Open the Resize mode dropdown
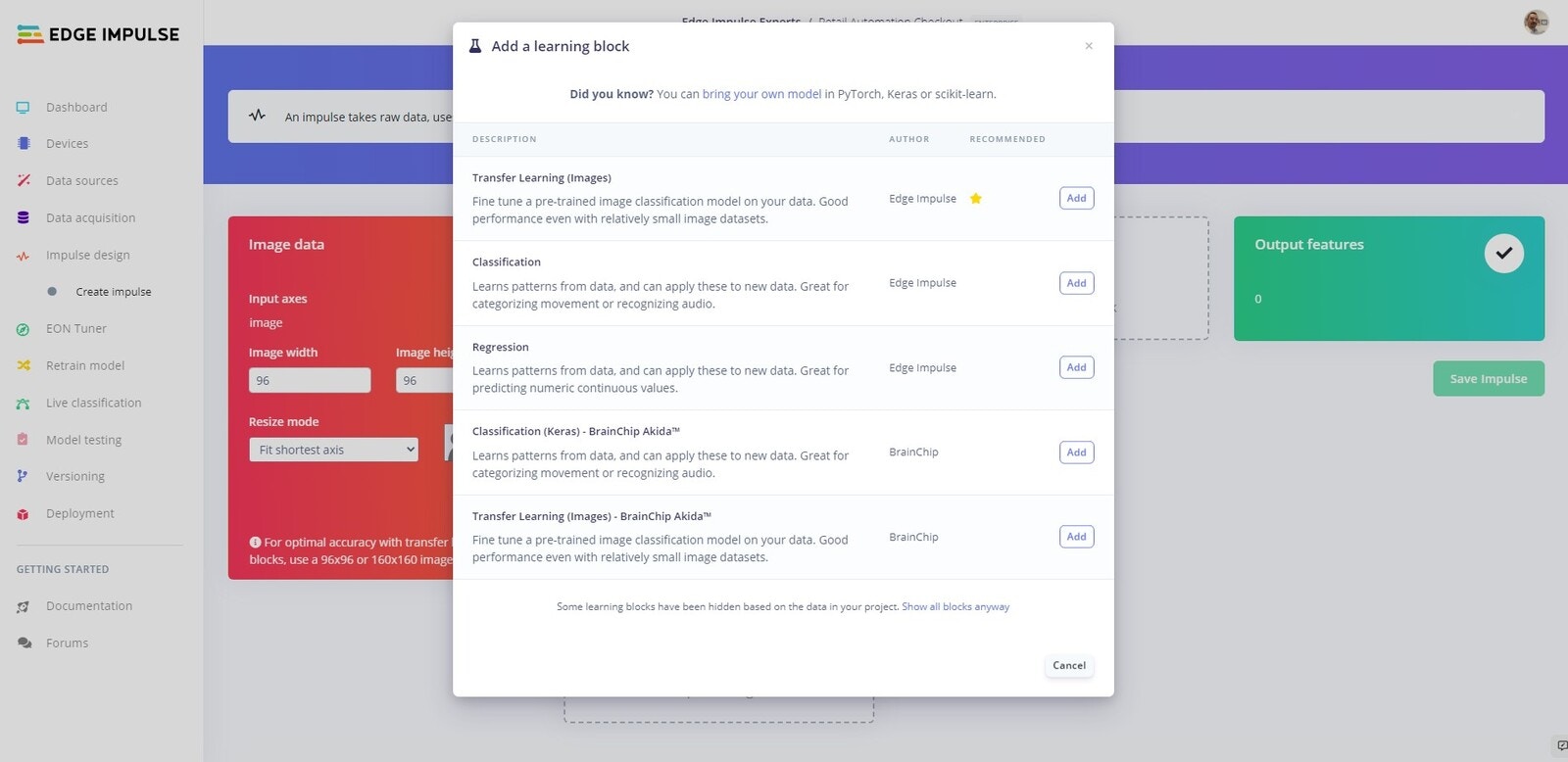The width and height of the screenshot is (1568, 762). pyautogui.click(x=333, y=450)
